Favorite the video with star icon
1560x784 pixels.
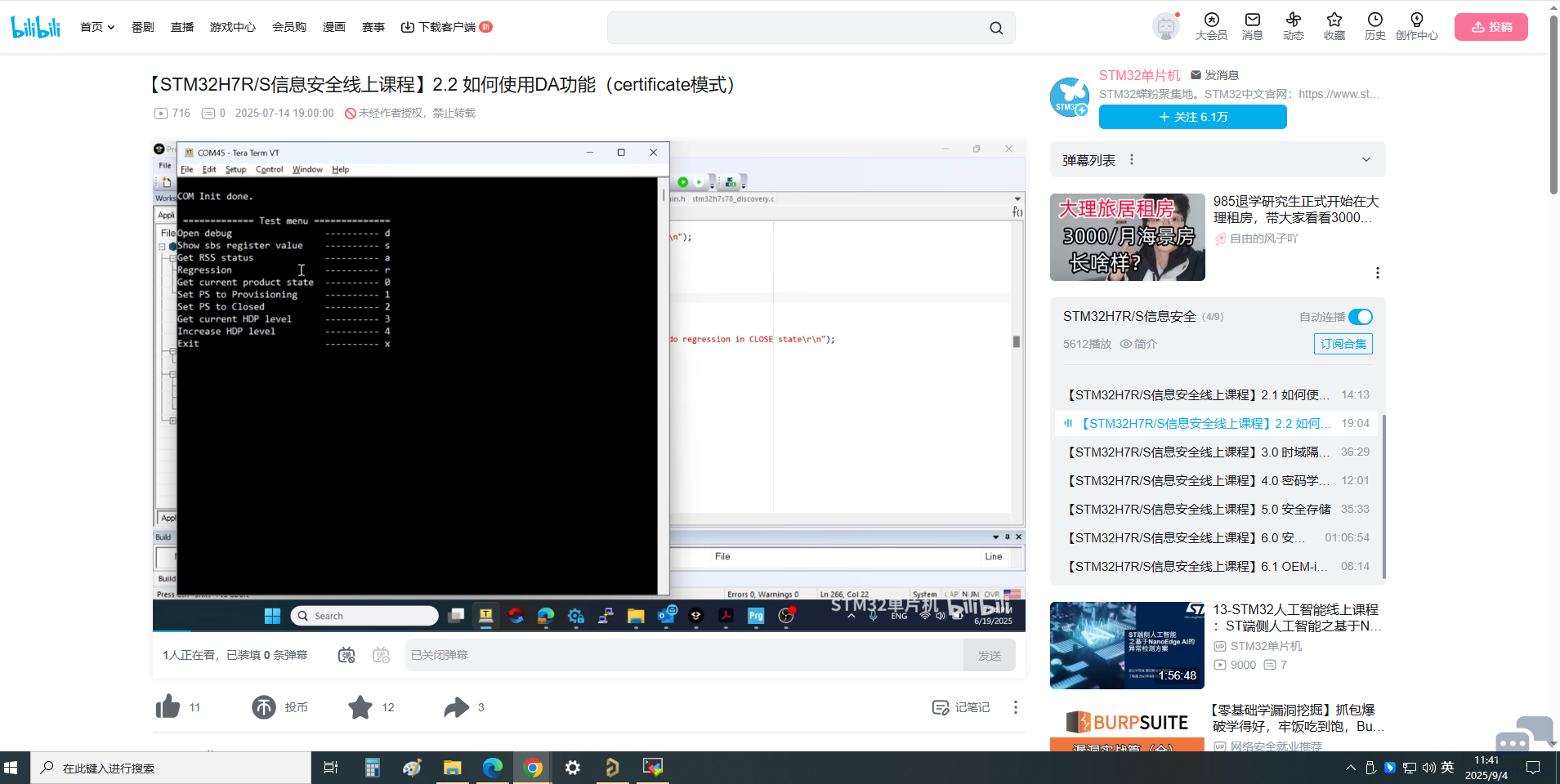tap(360, 707)
